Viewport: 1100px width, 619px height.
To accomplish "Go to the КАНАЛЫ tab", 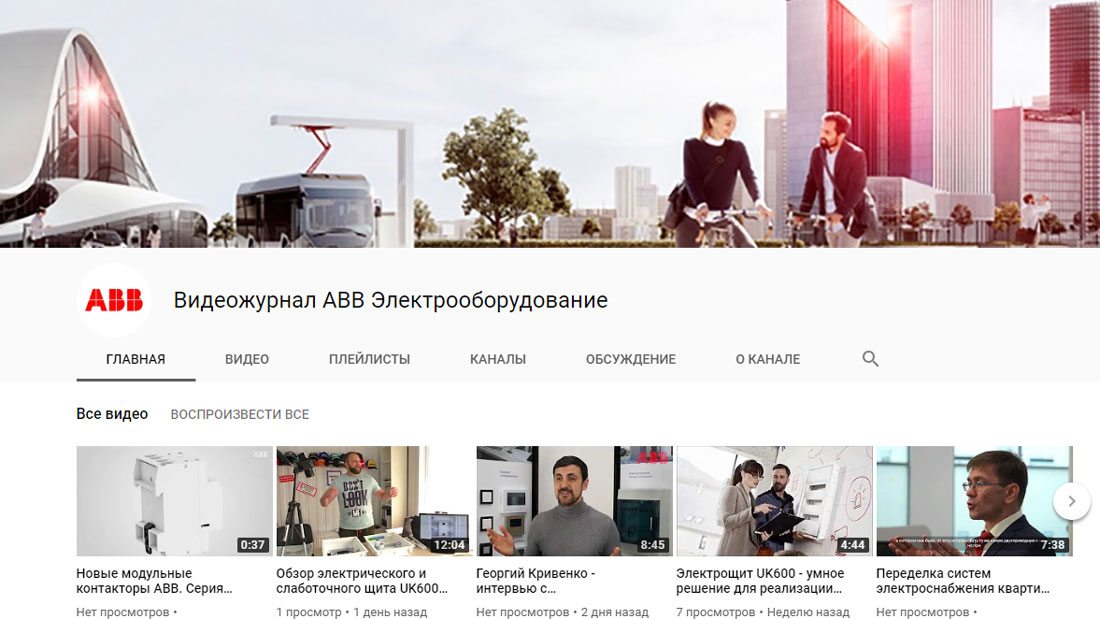I will pyautogui.click(x=498, y=359).
